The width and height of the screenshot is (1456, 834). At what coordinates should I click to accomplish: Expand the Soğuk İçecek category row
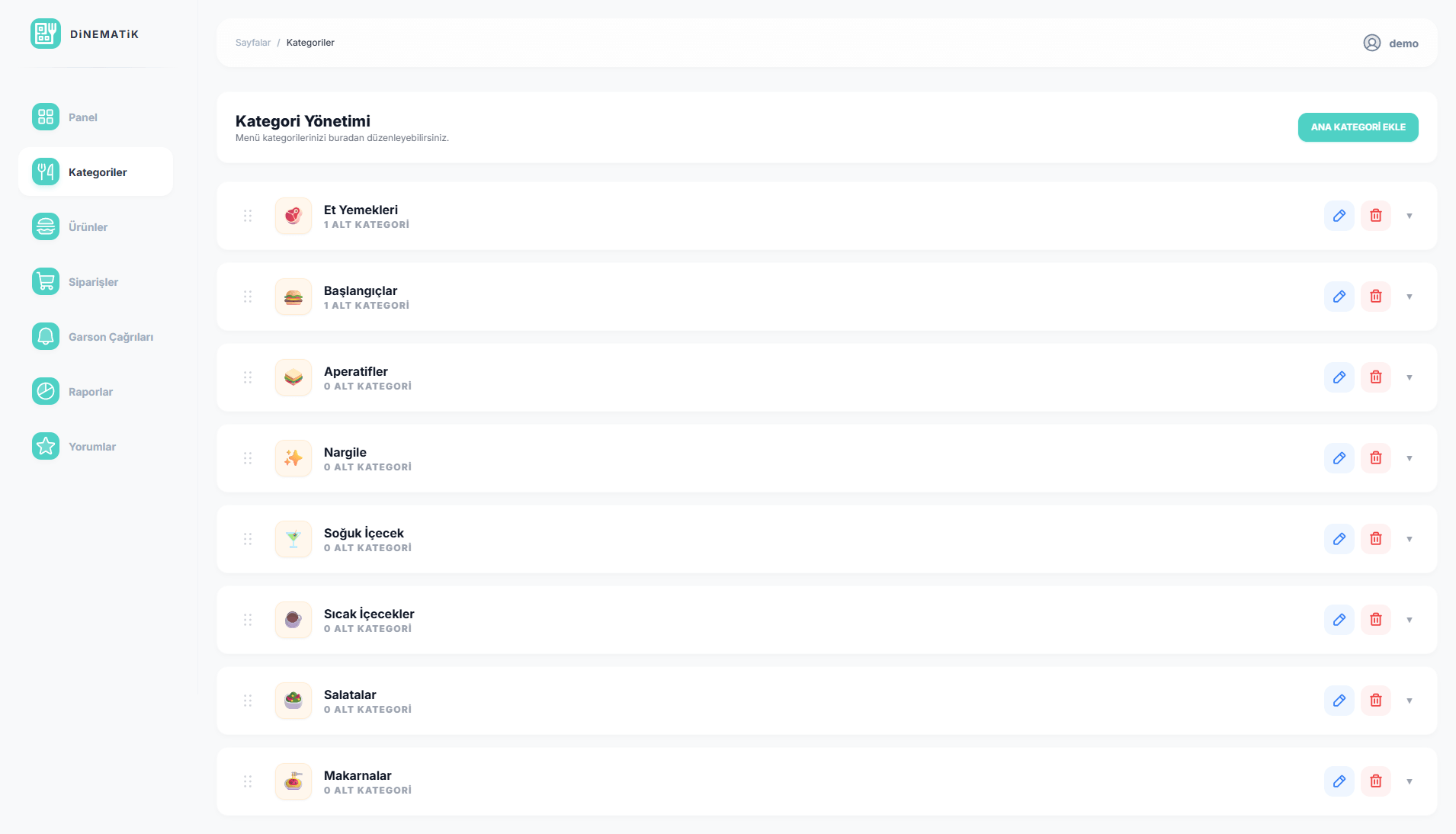point(1409,539)
